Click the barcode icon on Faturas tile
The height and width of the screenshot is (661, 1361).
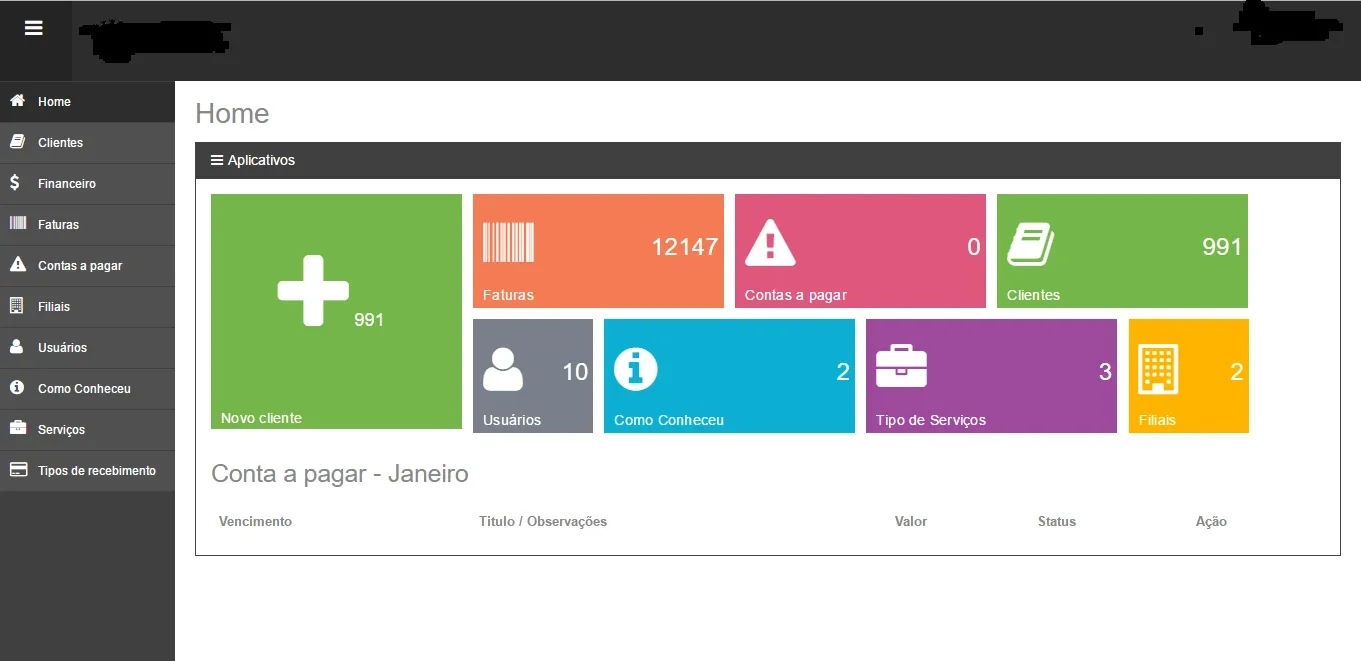click(508, 242)
